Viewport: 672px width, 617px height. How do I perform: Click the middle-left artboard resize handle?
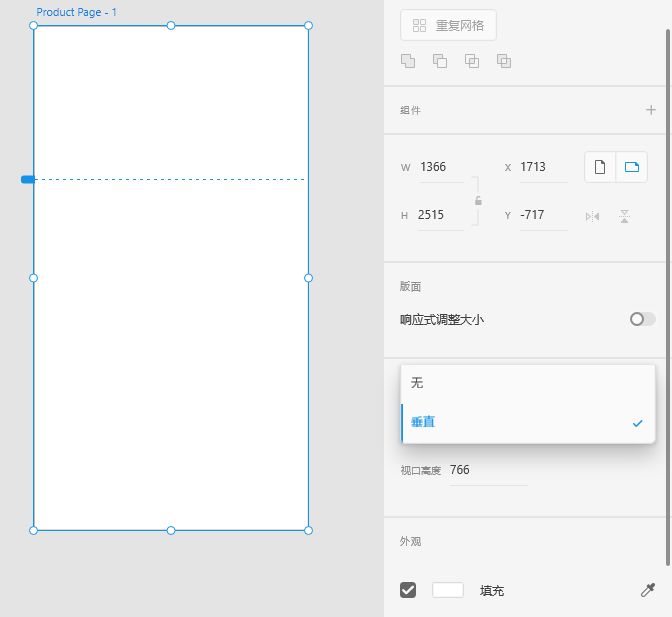33,279
